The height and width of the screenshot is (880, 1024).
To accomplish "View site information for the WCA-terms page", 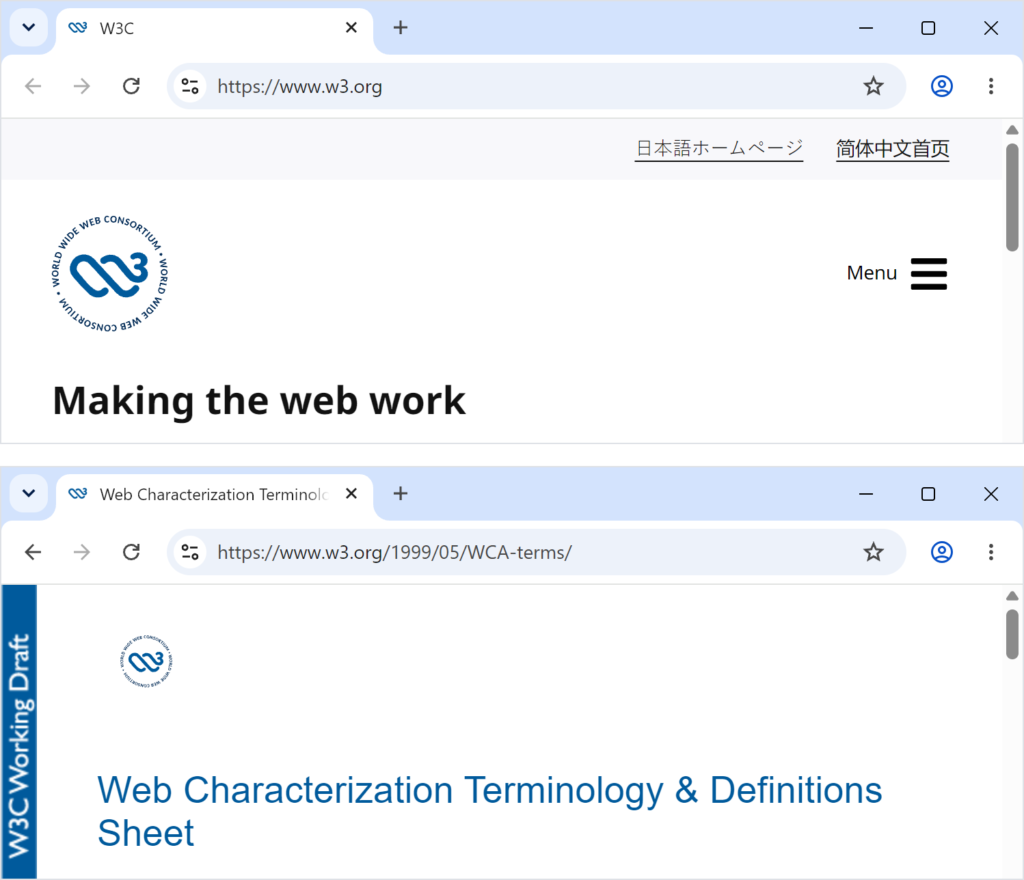I will pos(190,552).
